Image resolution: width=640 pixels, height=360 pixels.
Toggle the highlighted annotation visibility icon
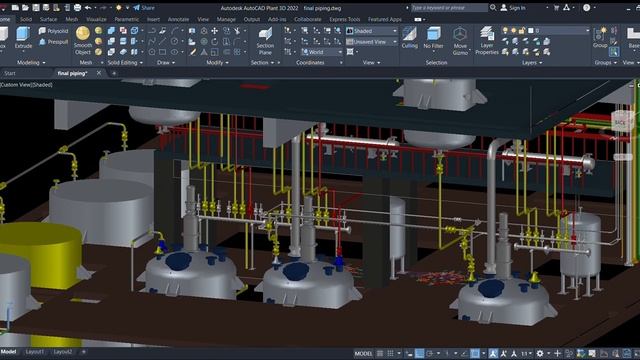(x=493, y=353)
